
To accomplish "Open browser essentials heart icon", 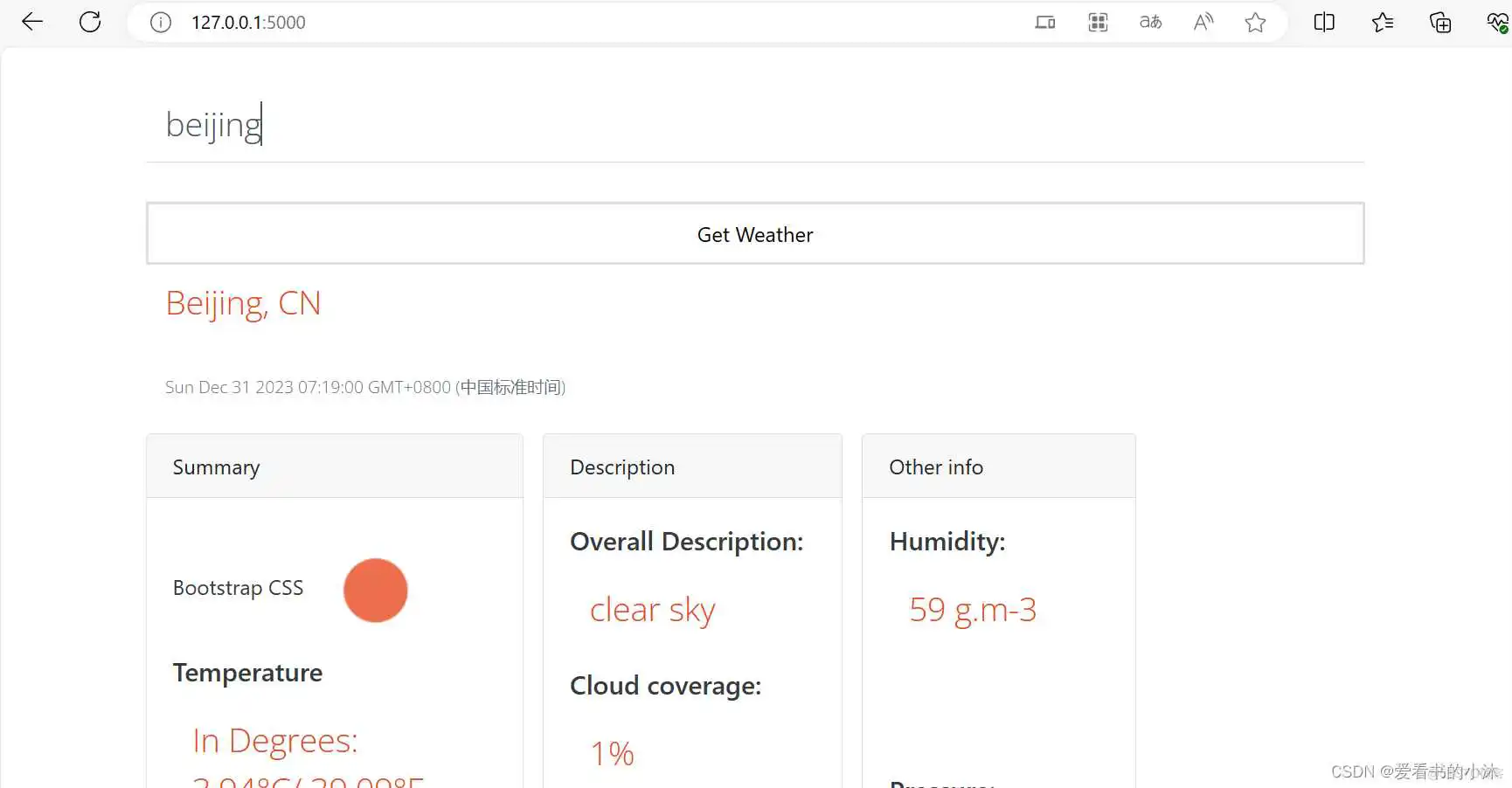I will point(1497,23).
